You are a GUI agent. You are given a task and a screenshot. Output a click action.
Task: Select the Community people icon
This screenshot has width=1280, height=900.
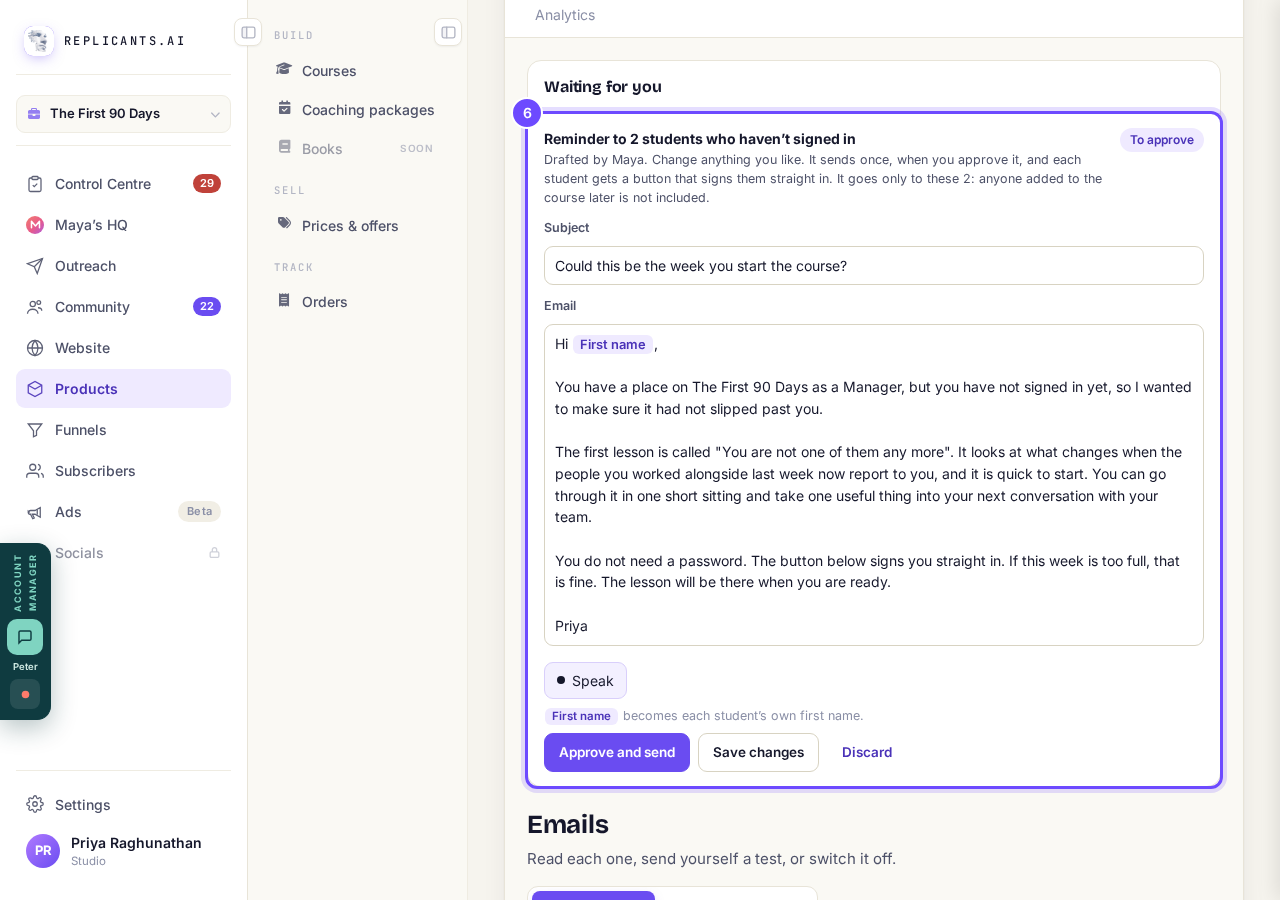35,307
